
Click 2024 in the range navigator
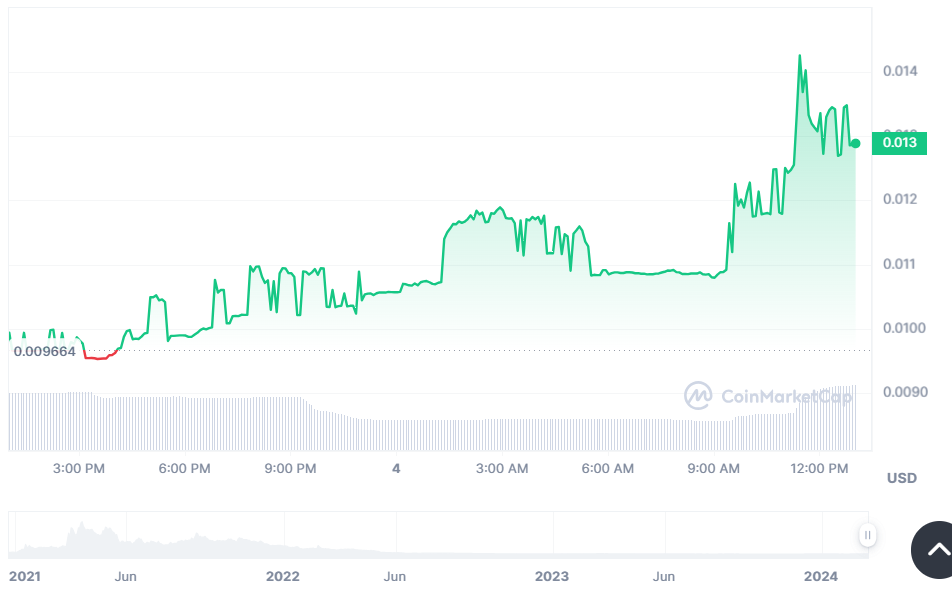click(x=821, y=576)
